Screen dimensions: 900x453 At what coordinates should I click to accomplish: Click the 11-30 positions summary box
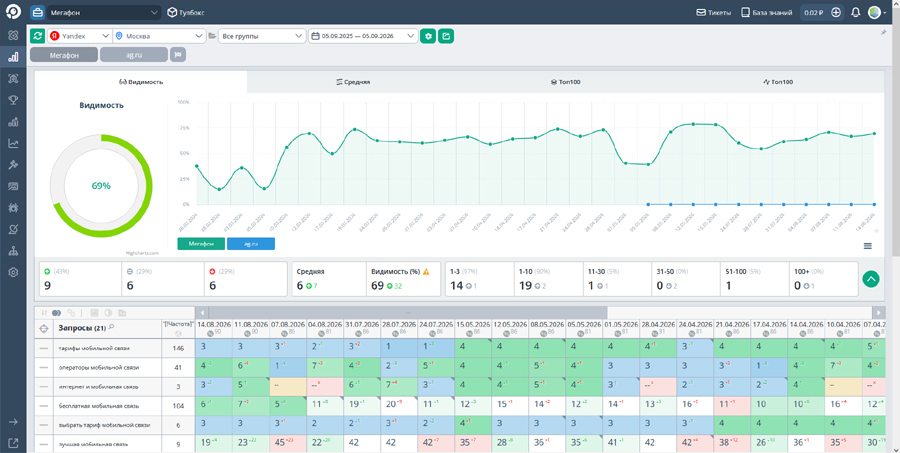(x=617, y=279)
